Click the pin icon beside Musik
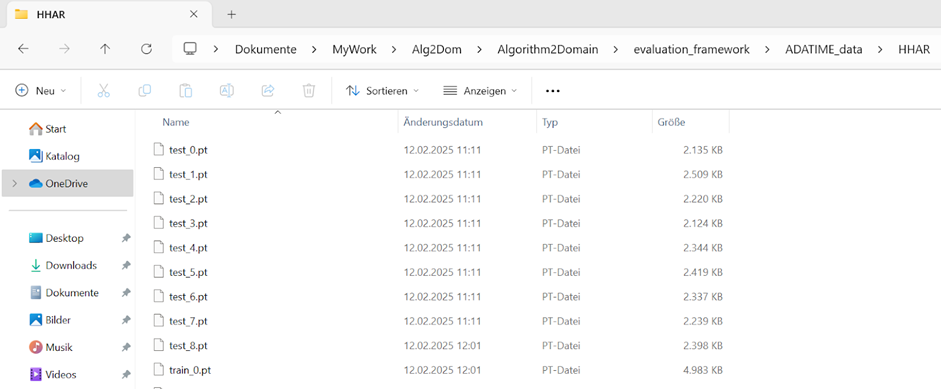Image resolution: width=941 pixels, height=389 pixels. pyautogui.click(x=125, y=348)
